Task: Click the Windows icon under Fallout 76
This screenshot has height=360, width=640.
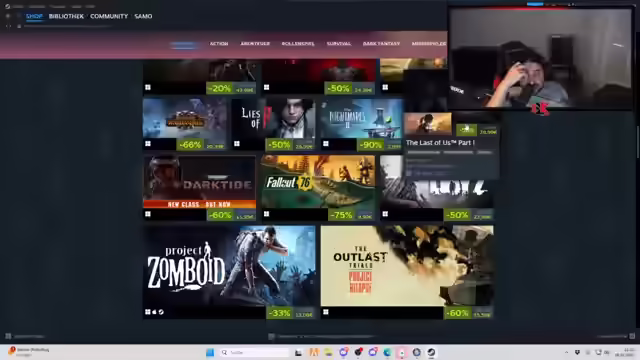Action: pyautogui.click(x=267, y=214)
